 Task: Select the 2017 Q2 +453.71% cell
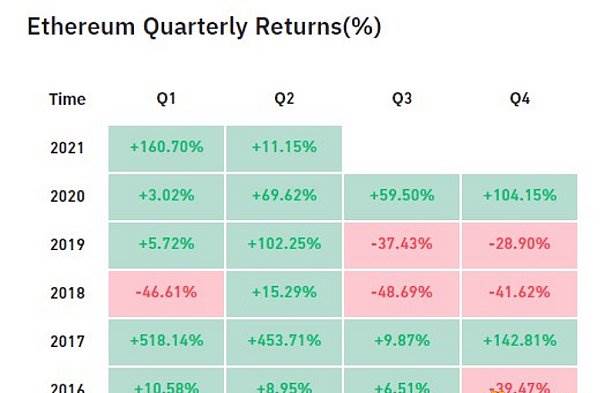tap(284, 342)
